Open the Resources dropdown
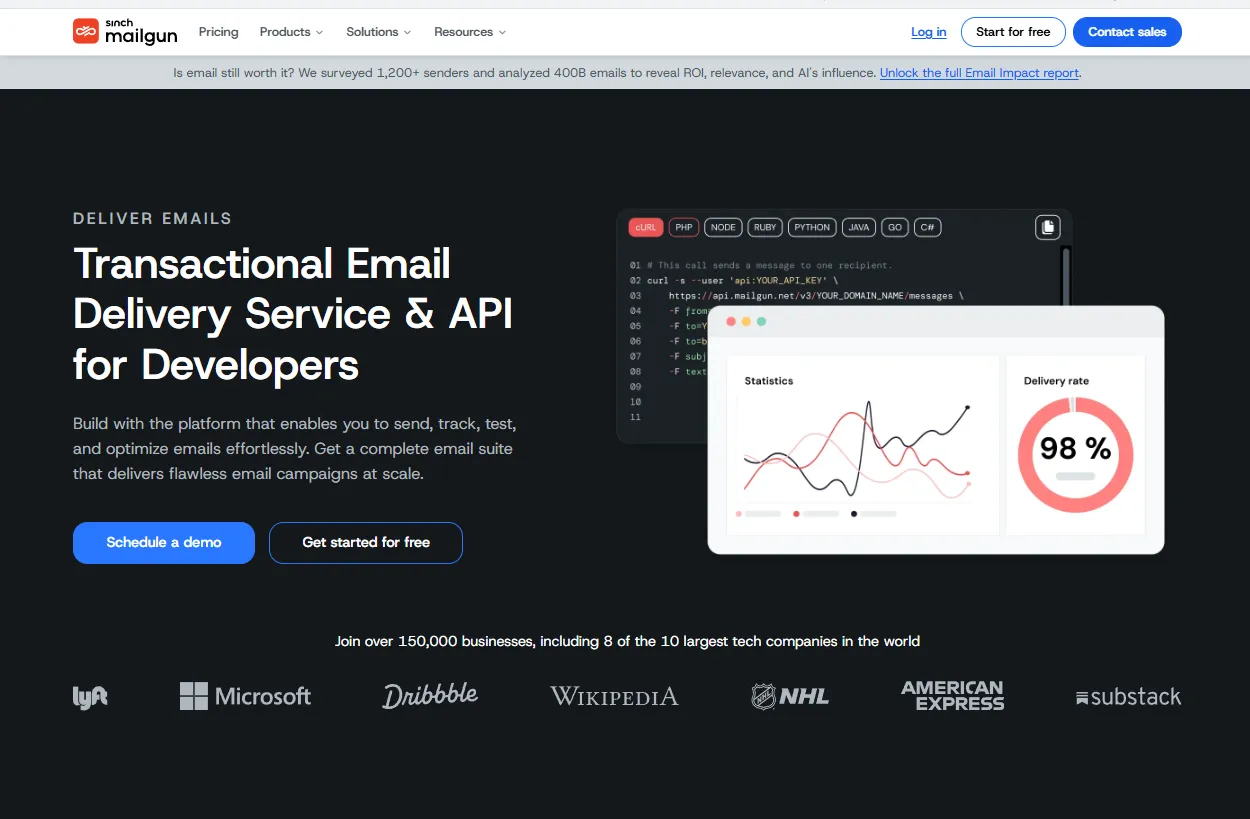This screenshot has width=1250, height=819. pos(468,31)
